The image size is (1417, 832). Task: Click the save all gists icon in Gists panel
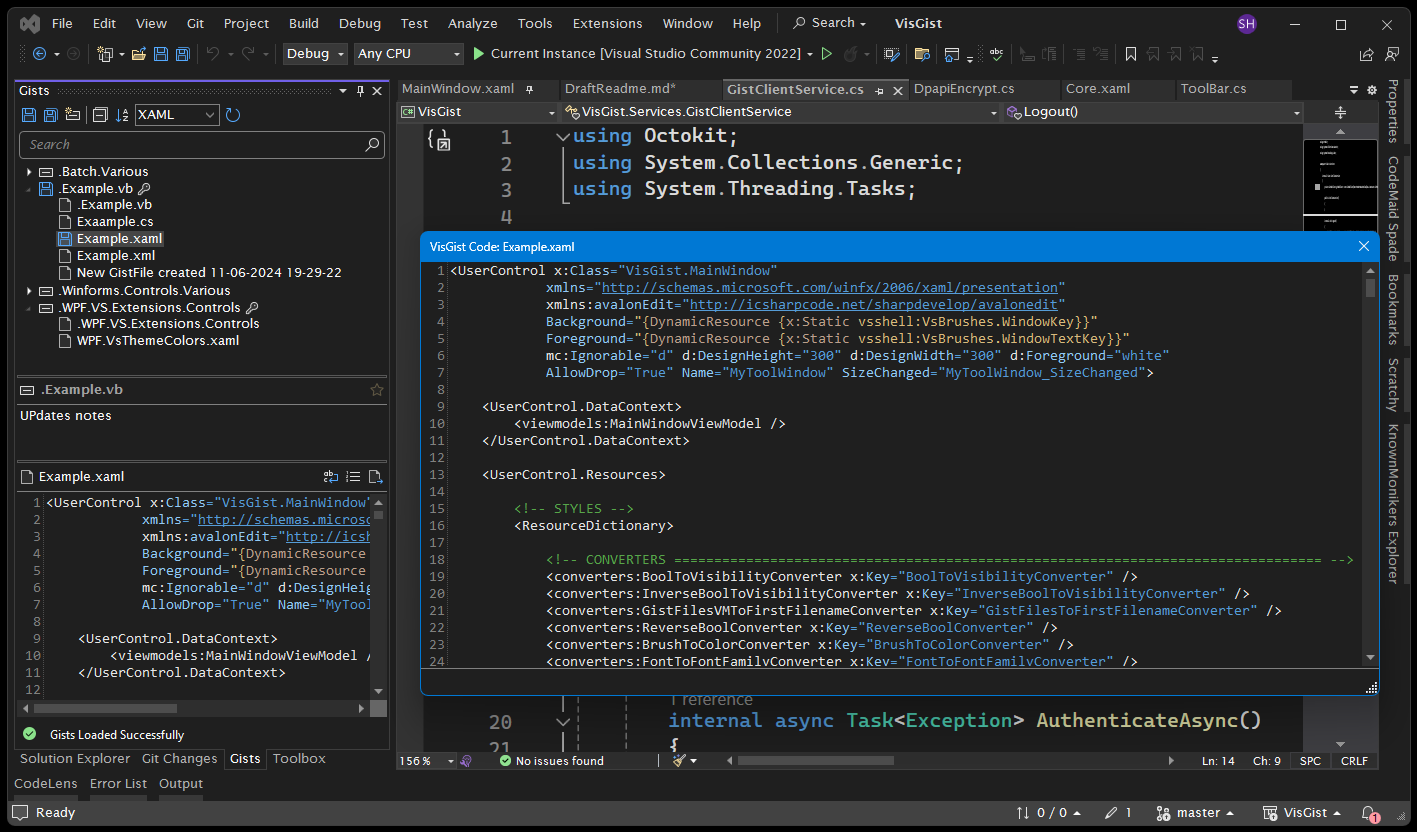point(50,115)
